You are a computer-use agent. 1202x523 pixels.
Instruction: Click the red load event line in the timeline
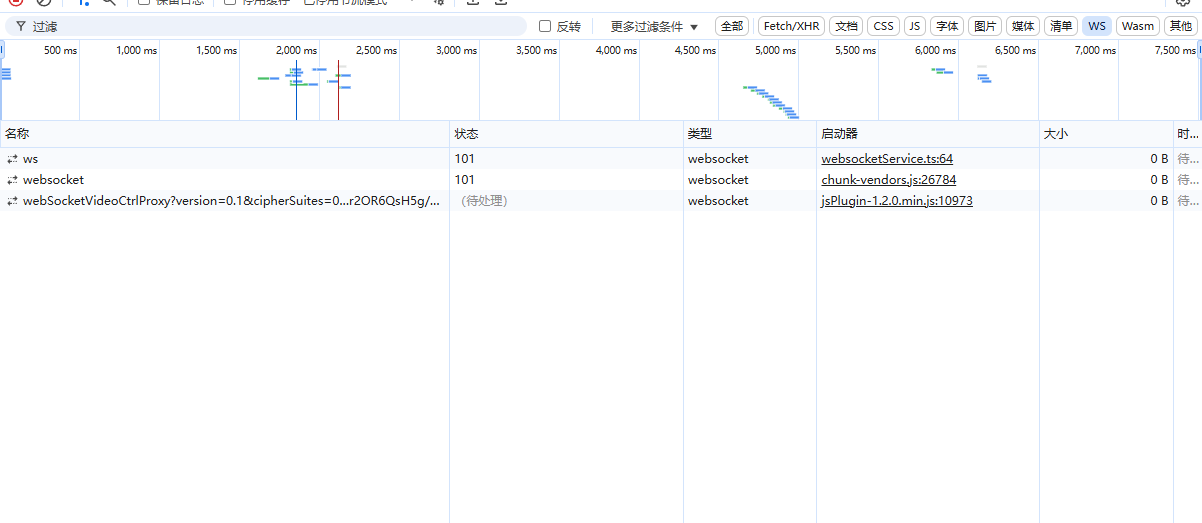pos(338,90)
